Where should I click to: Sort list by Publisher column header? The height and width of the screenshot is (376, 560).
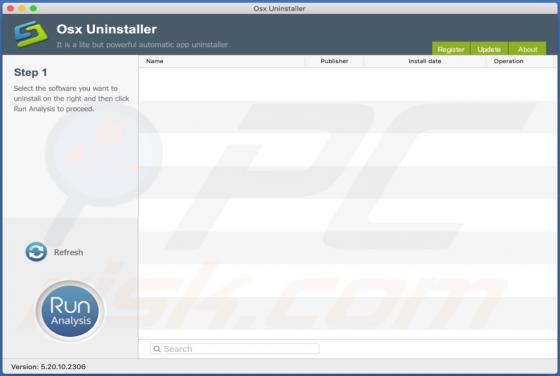pos(334,61)
